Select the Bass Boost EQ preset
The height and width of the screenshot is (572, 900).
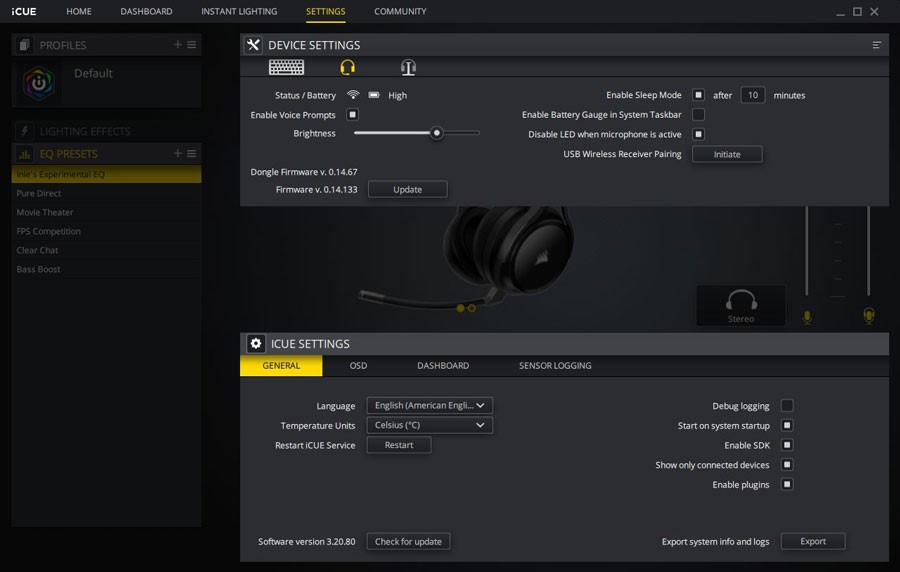(x=106, y=269)
